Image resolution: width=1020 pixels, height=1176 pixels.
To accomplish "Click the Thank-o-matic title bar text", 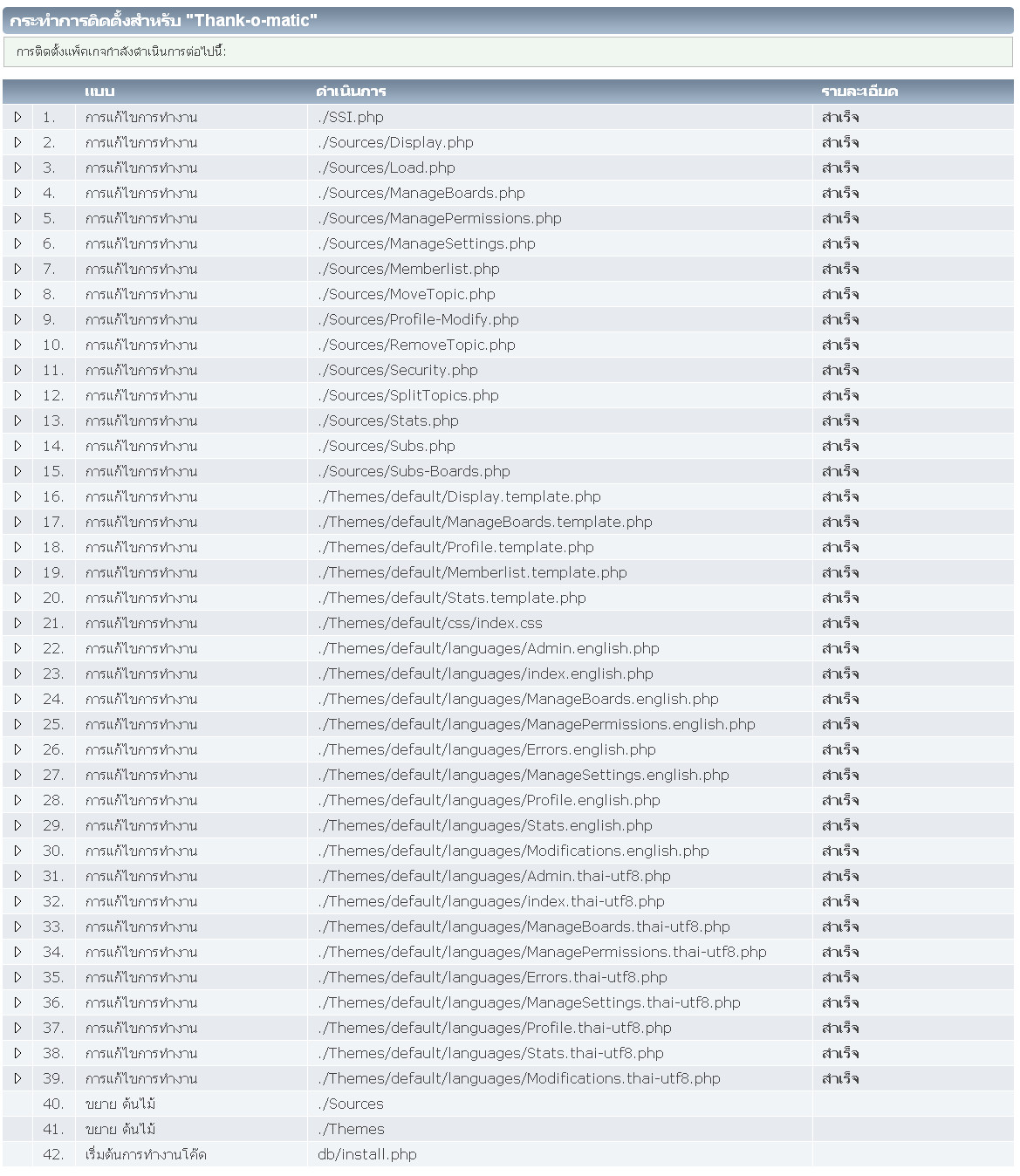I will pyautogui.click(x=163, y=20).
